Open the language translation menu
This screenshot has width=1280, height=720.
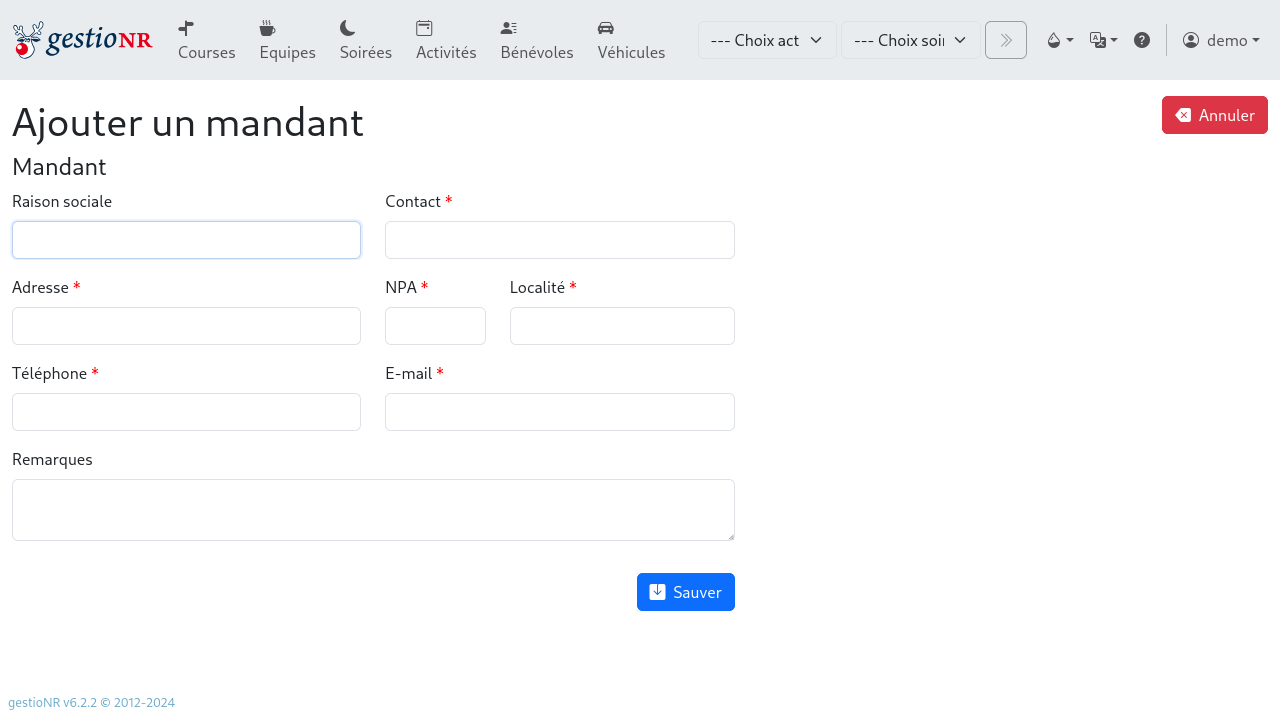[1103, 40]
